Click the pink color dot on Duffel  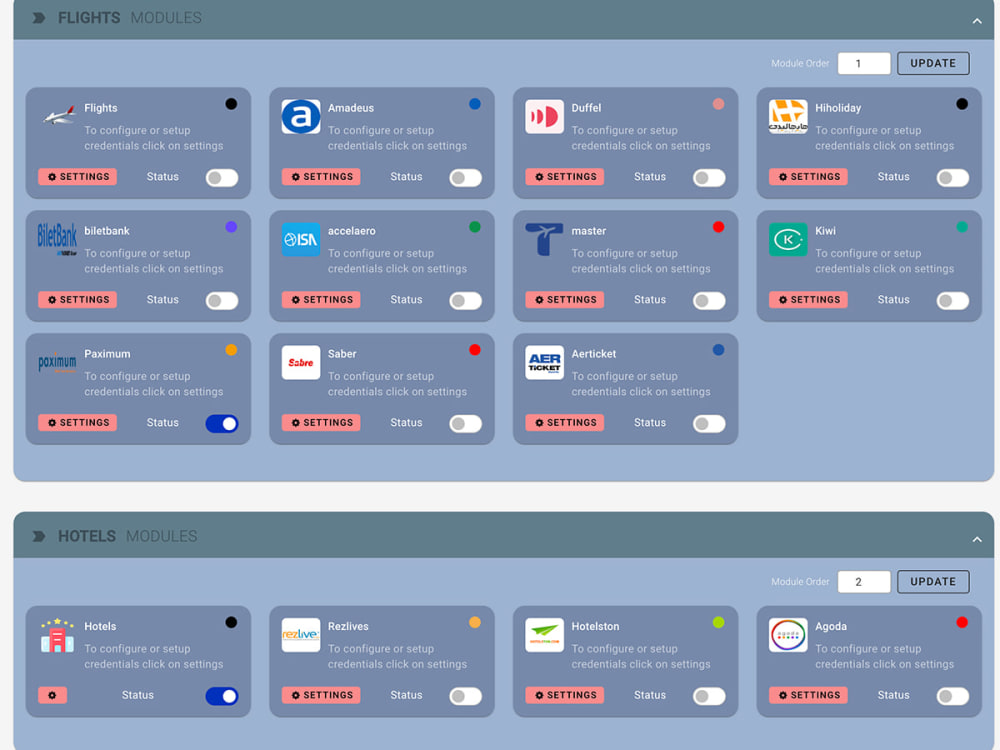tap(718, 104)
